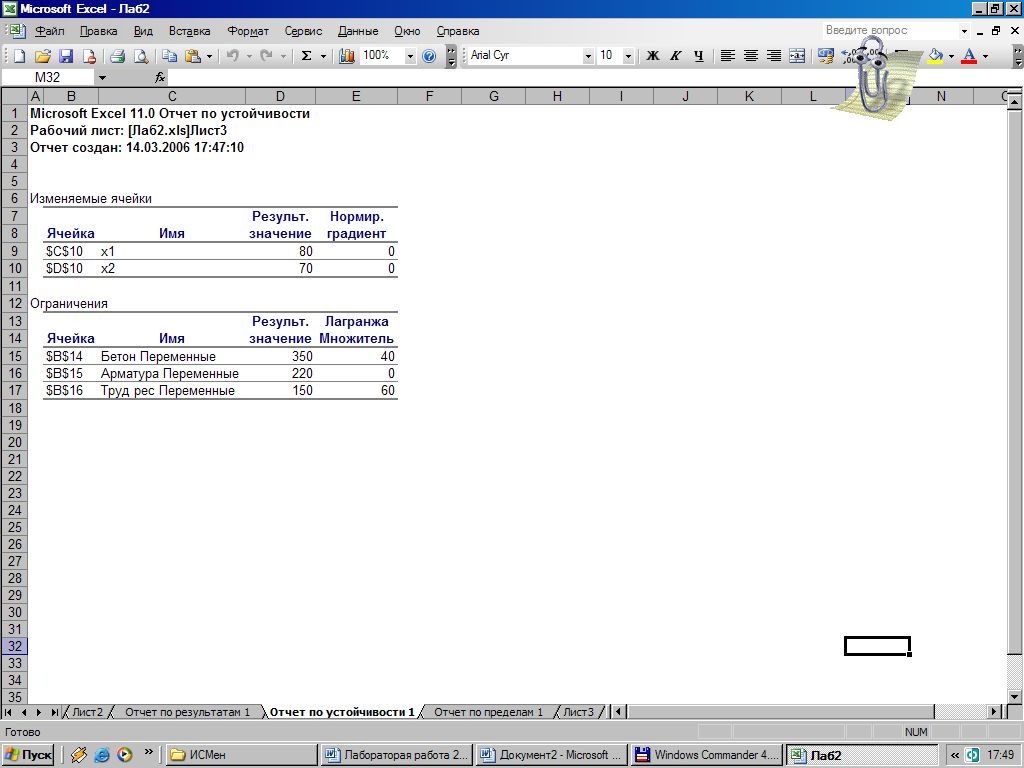
Task: Click Windows Media Player quick launch icon
Action: [x=125, y=755]
